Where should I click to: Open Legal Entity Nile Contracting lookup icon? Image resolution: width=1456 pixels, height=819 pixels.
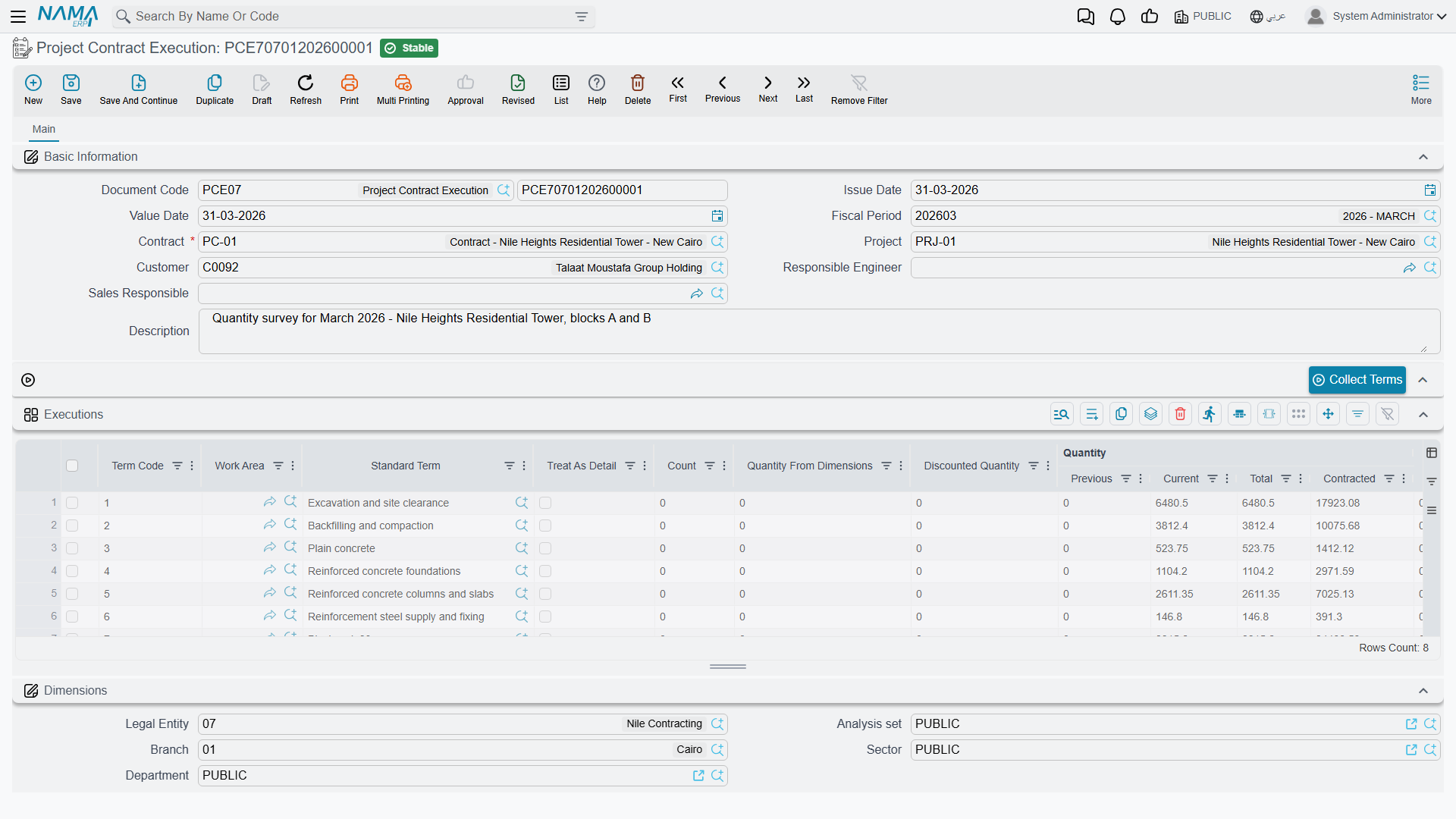[717, 724]
